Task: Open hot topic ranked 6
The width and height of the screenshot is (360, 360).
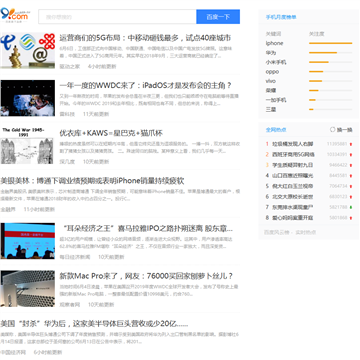Action: click(x=293, y=197)
